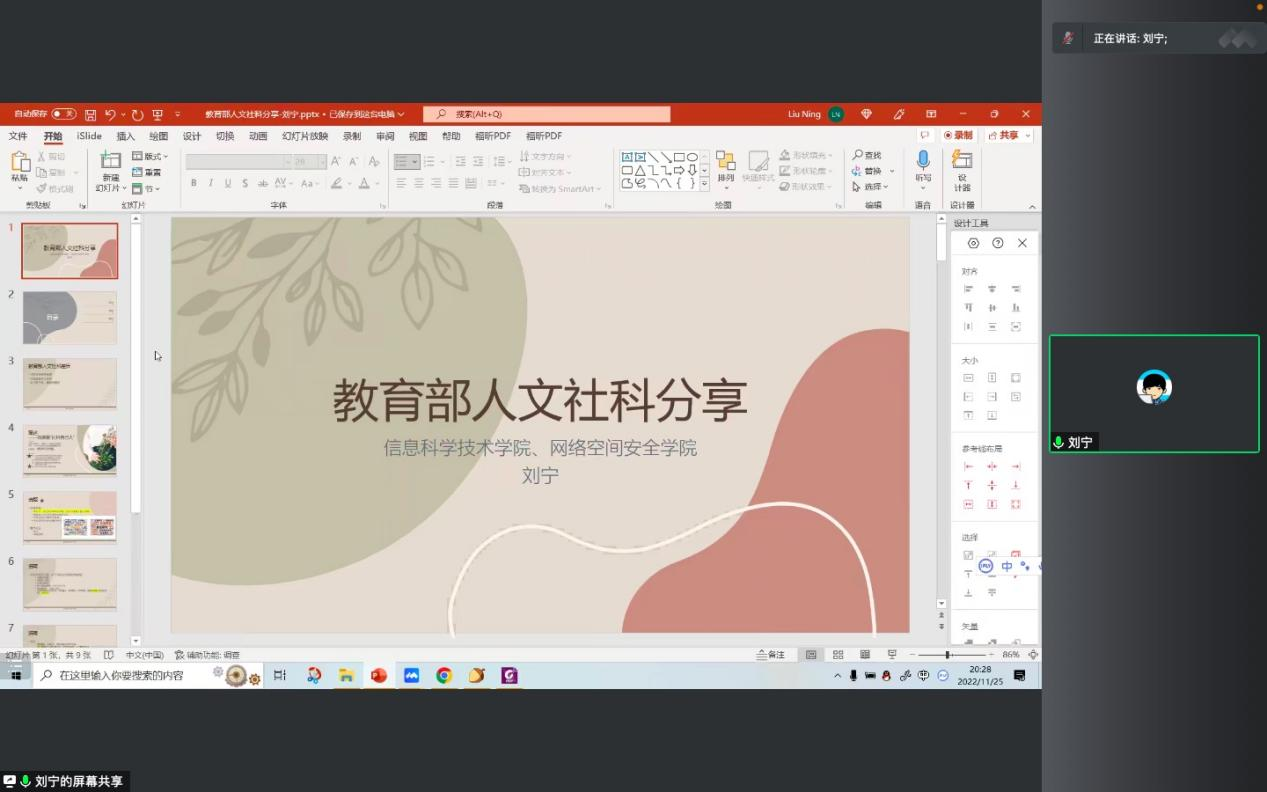Click the Arrange (排列) icon
Viewport: 1267px width, 792px height.
[x=725, y=163]
